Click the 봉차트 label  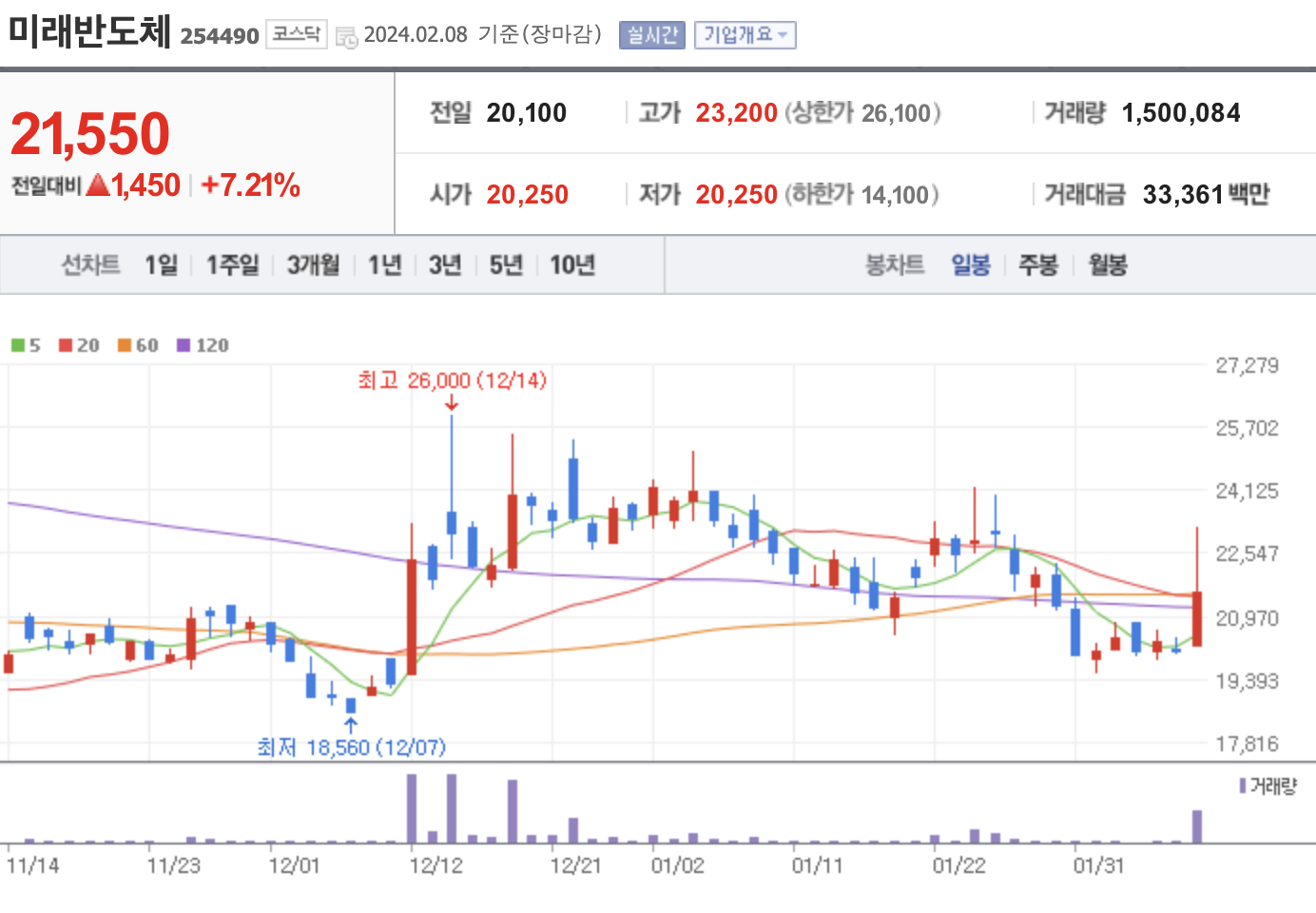point(894,264)
